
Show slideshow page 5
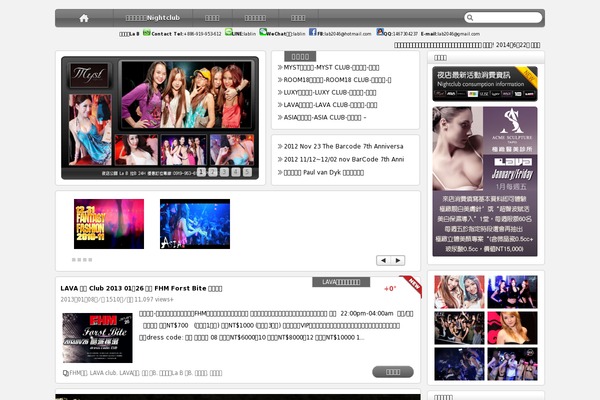click(x=248, y=172)
